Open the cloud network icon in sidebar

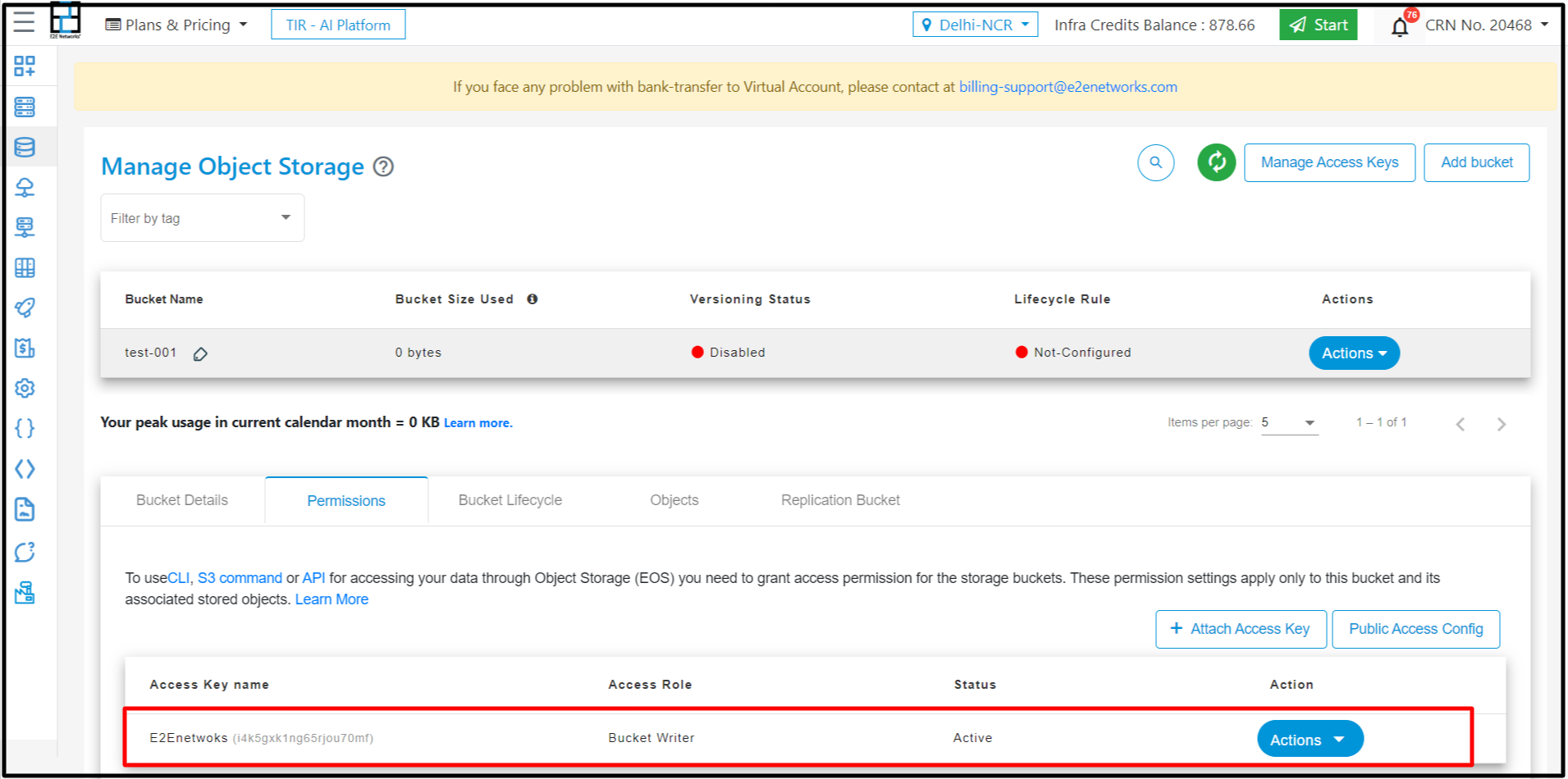click(x=25, y=187)
